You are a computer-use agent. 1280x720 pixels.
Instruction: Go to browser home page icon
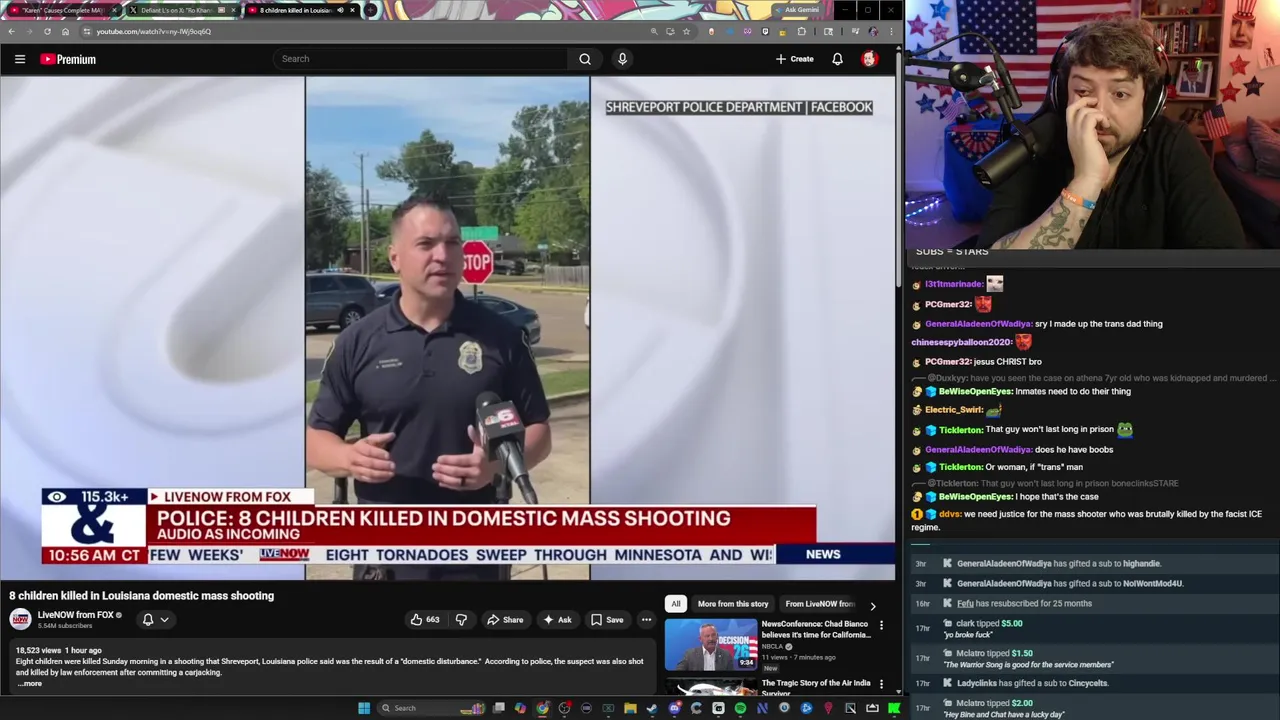coord(65,31)
